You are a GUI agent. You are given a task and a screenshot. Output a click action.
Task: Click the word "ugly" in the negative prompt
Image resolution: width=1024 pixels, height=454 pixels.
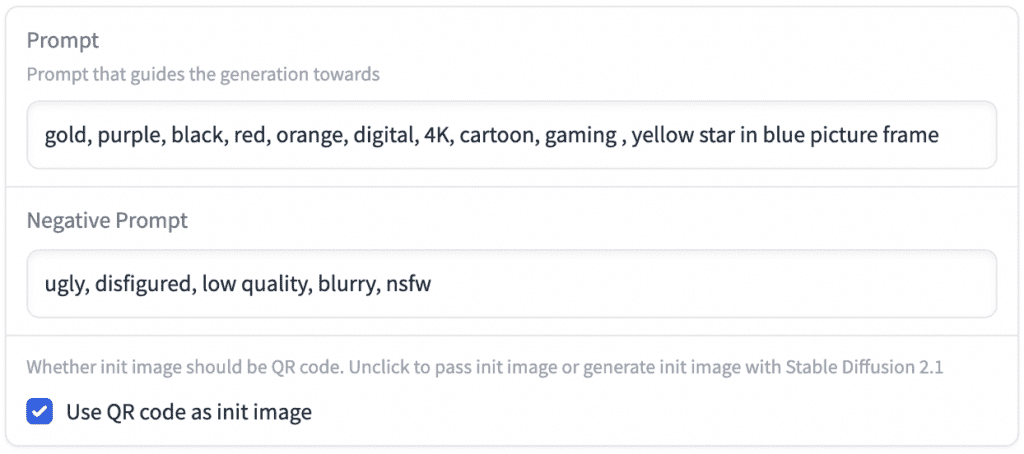click(64, 284)
